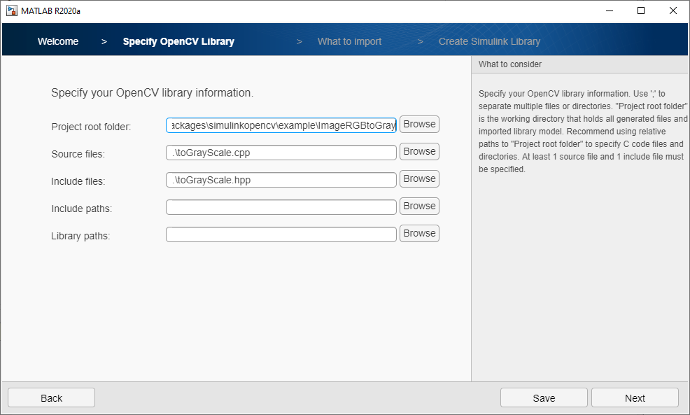Open the Create Simulink Library step
This screenshot has width=690, height=415.
click(x=489, y=42)
